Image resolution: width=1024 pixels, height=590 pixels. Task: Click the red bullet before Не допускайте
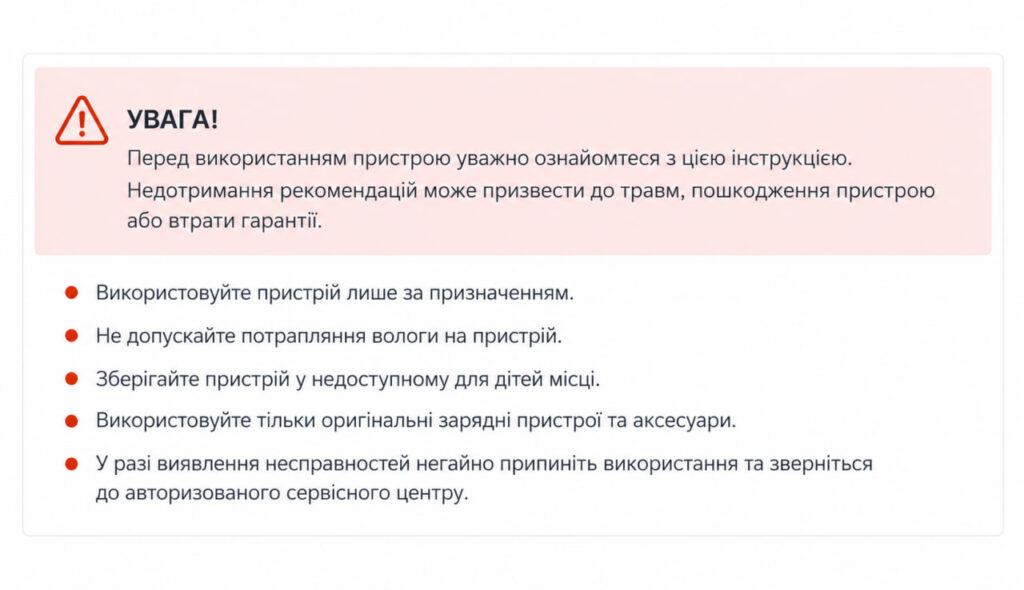71,336
